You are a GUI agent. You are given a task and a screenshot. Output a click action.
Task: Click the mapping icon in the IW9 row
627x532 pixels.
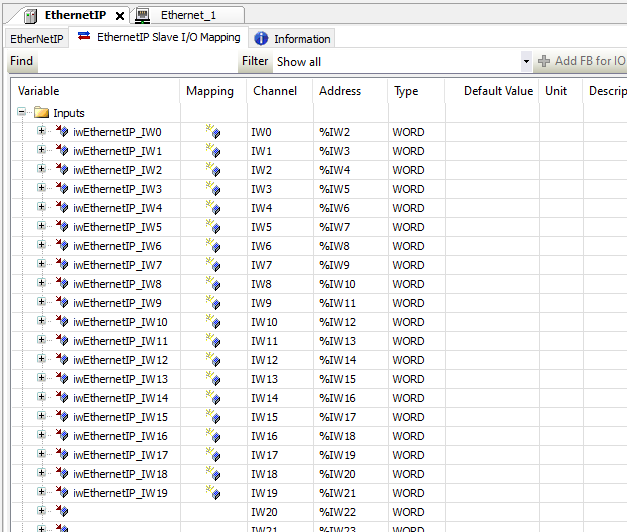213,302
